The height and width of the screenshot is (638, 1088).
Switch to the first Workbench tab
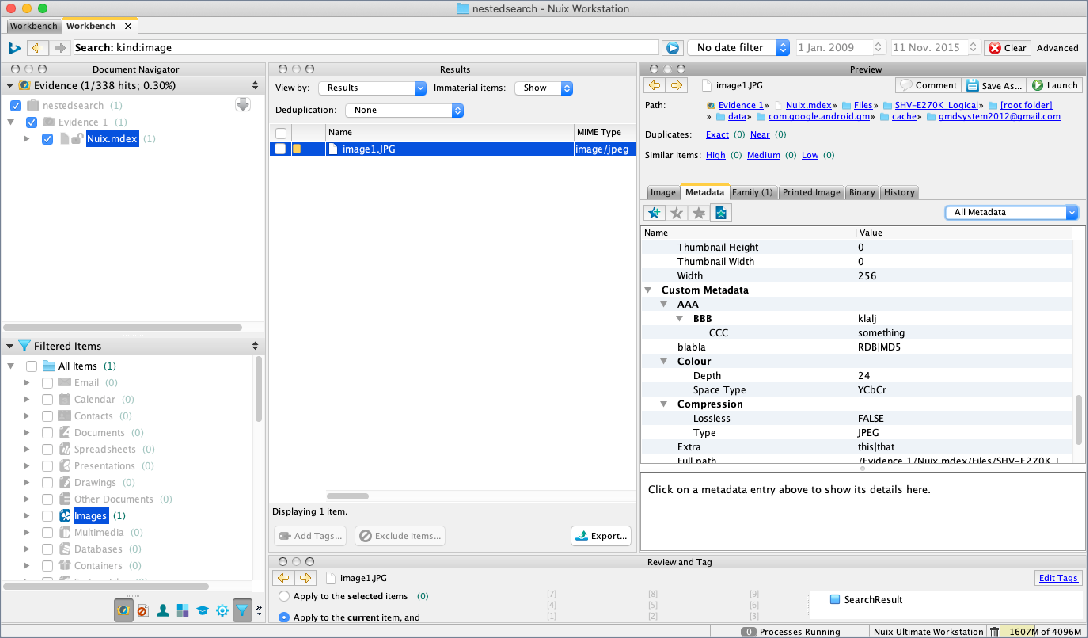point(33,26)
